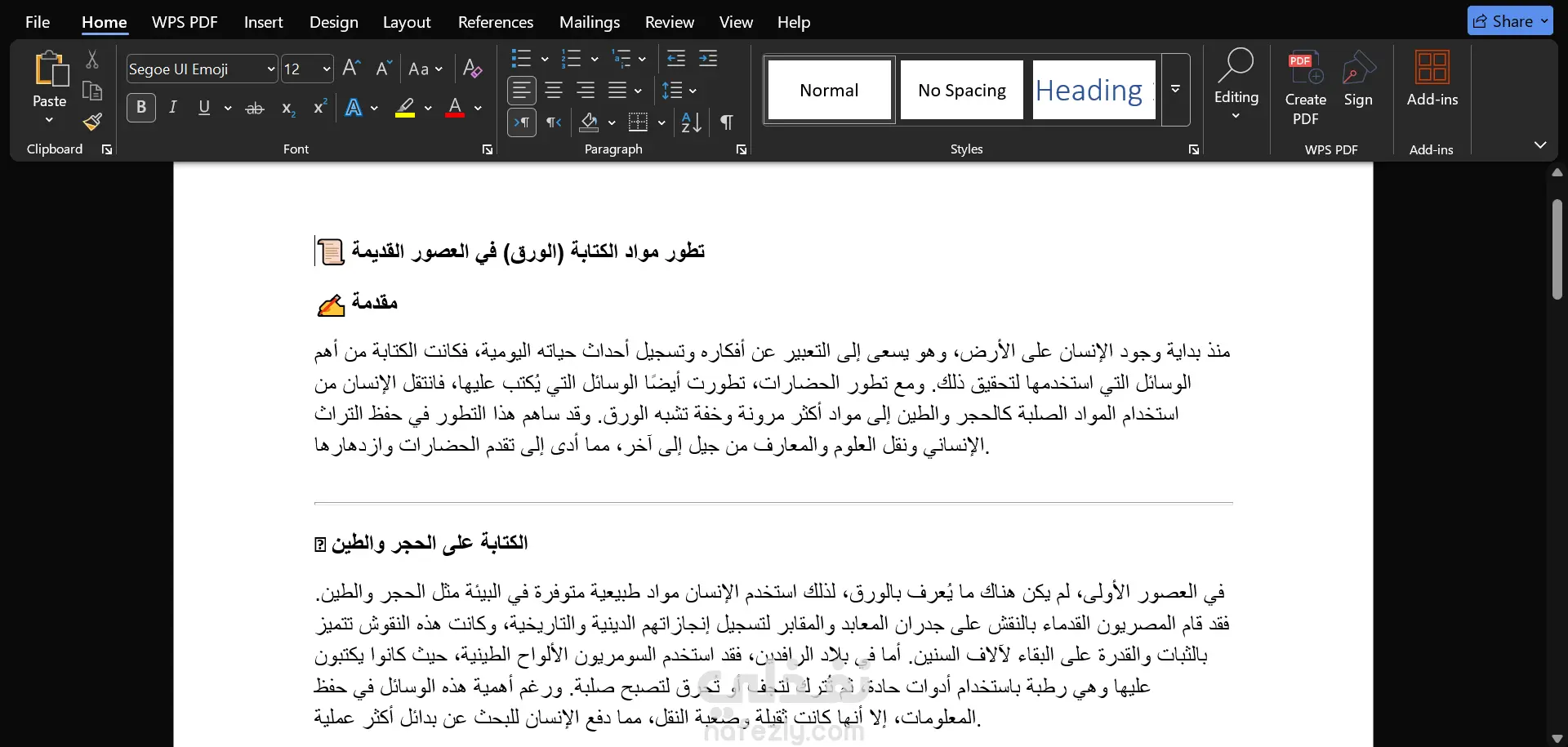Image resolution: width=1568 pixels, height=747 pixels.
Task: Show paragraph marks pilcrow icon
Action: click(x=726, y=122)
